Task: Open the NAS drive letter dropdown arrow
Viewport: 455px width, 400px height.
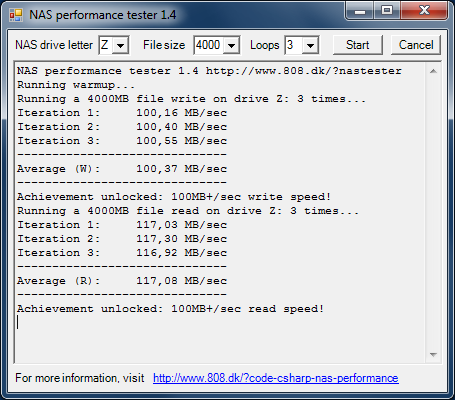Action: coord(120,45)
